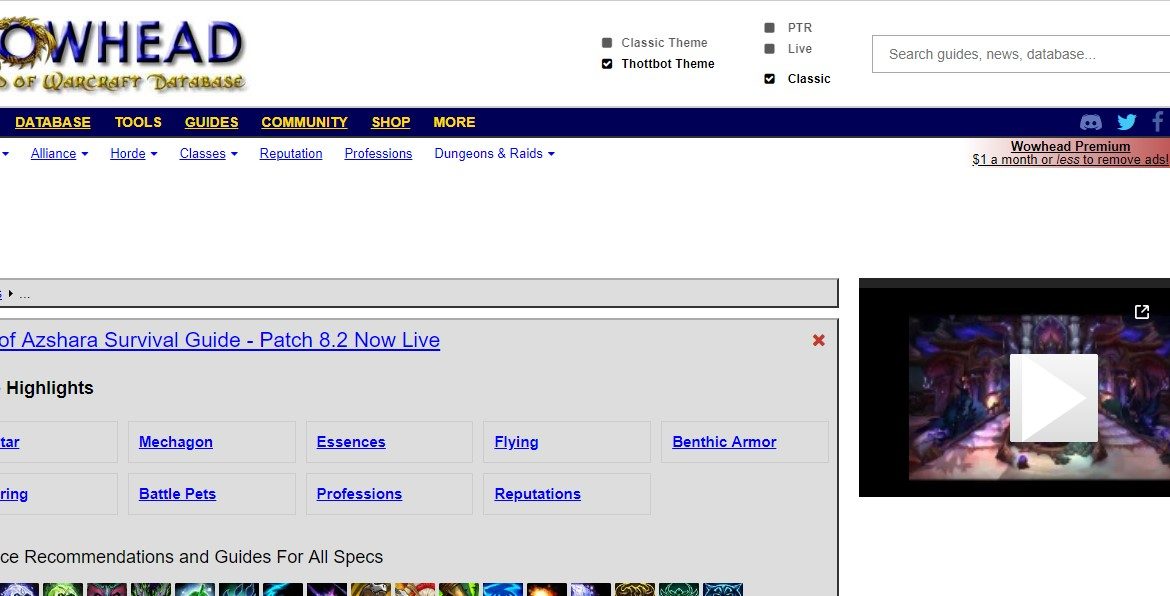
Task: Open the COMMUNITY menu
Action: (x=304, y=122)
